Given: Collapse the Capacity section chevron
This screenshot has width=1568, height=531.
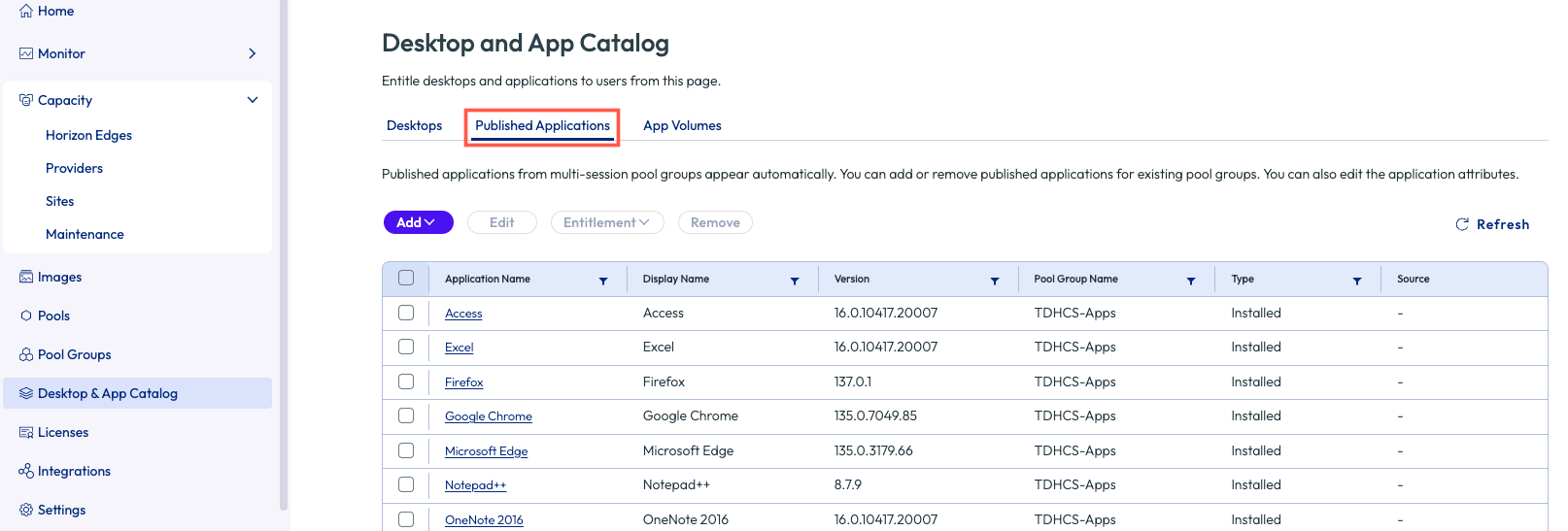Looking at the screenshot, I should coord(253,100).
